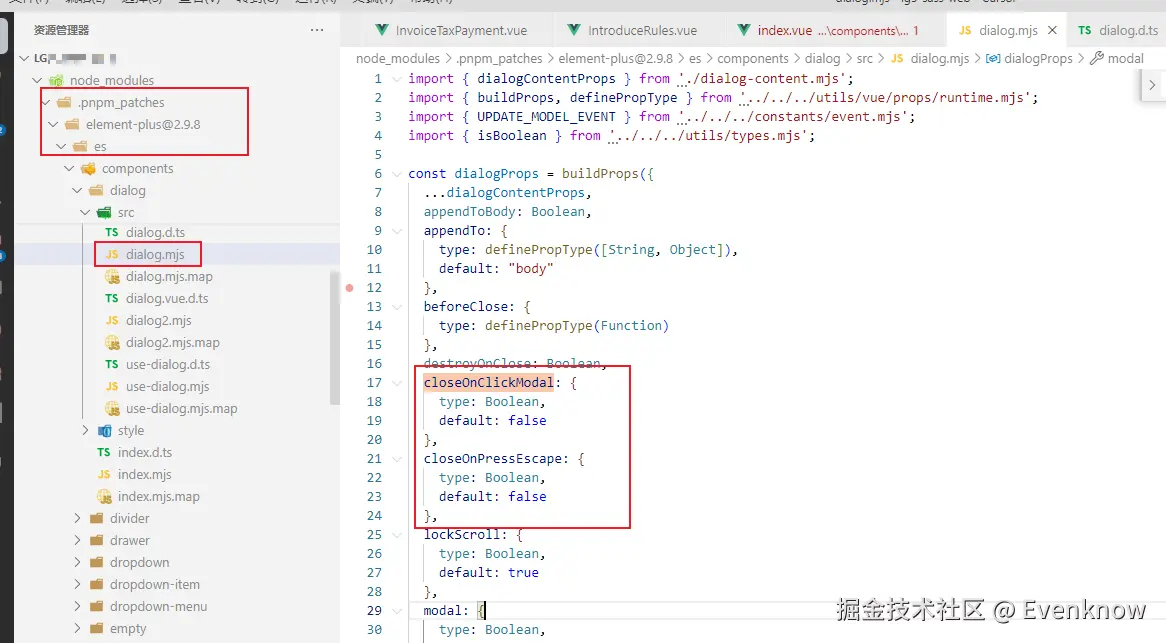Expand the empty folder
This screenshot has height=643, width=1166.
128,629
